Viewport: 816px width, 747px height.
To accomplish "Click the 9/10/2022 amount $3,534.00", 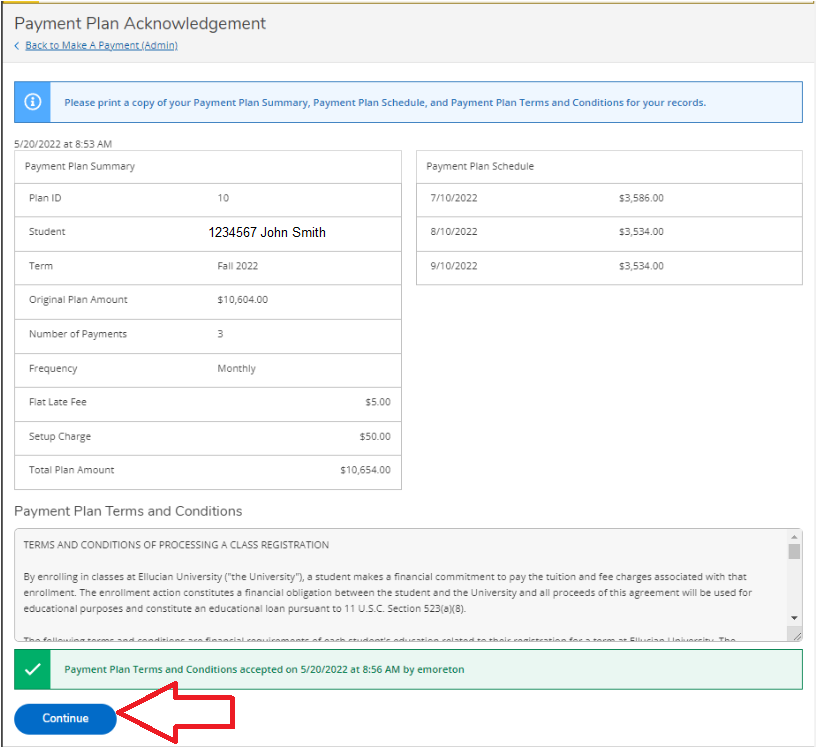I will coord(641,266).
